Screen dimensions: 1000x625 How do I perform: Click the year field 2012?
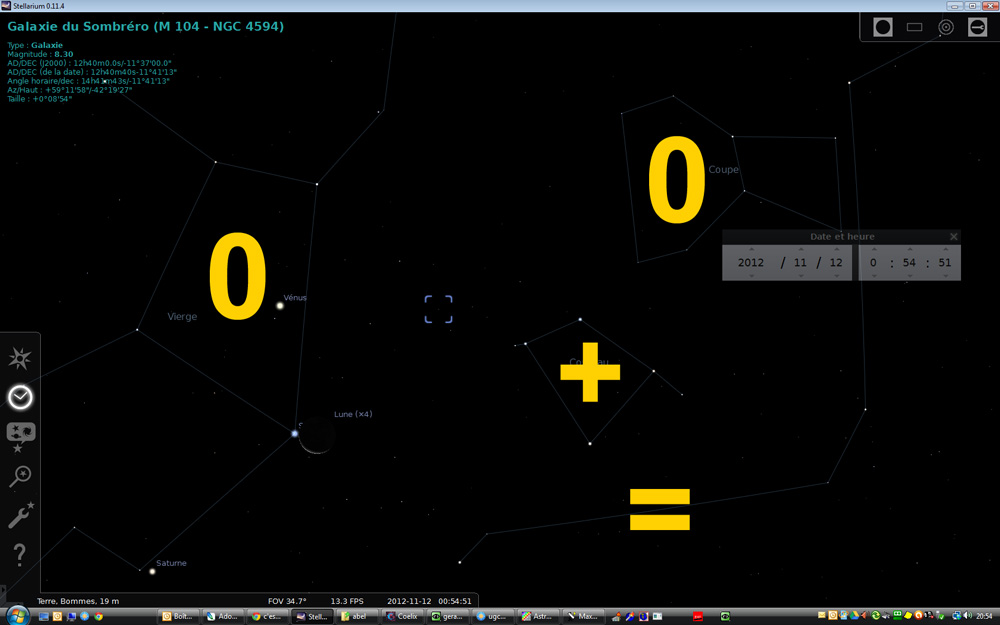point(751,263)
